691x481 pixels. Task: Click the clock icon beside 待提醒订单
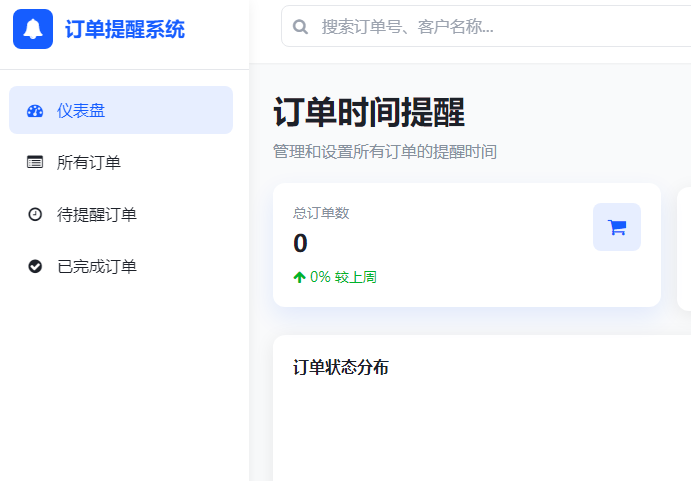click(35, 214)
